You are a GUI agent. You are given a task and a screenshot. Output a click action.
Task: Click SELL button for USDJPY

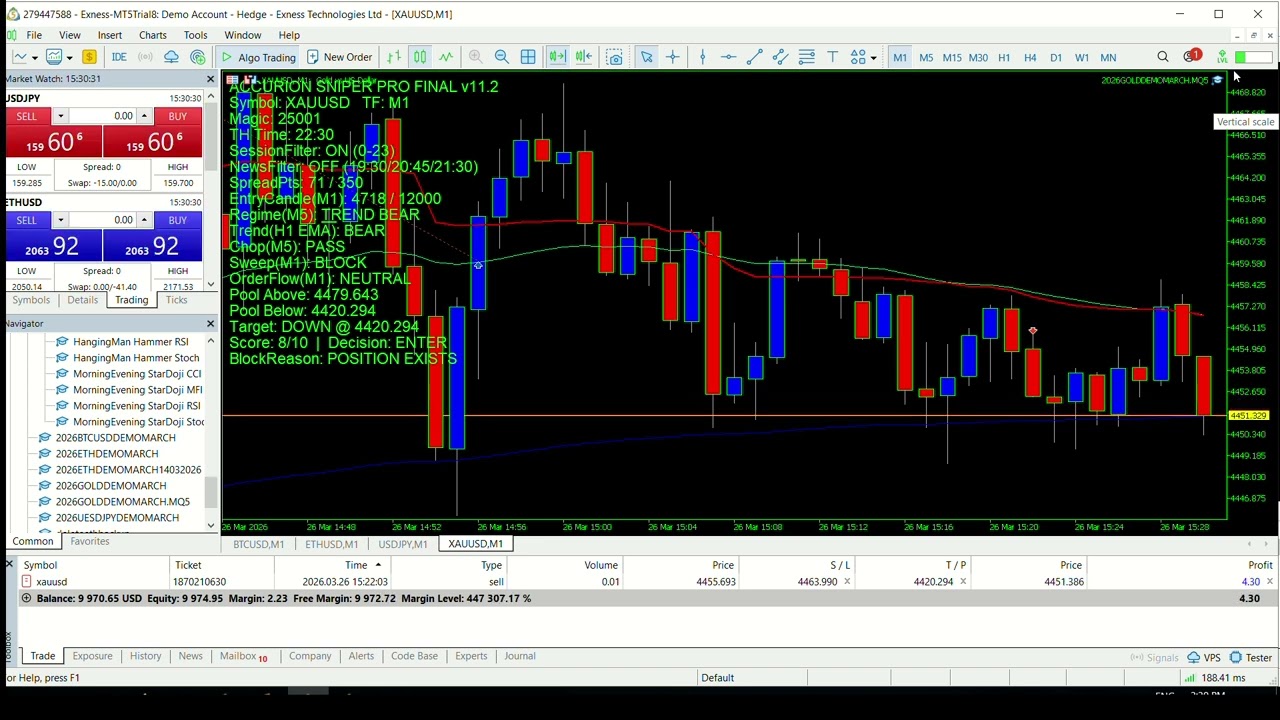pos(26,116)
